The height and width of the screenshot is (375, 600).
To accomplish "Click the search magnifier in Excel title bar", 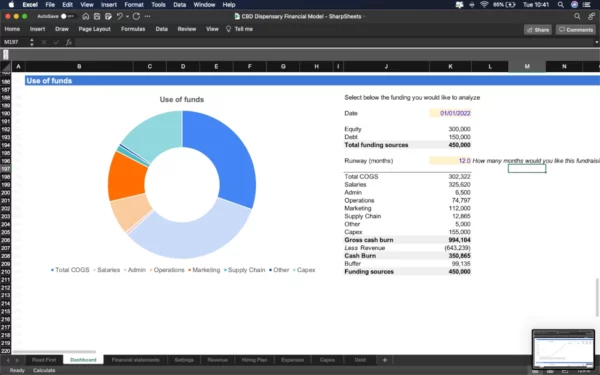I will 577,16.
